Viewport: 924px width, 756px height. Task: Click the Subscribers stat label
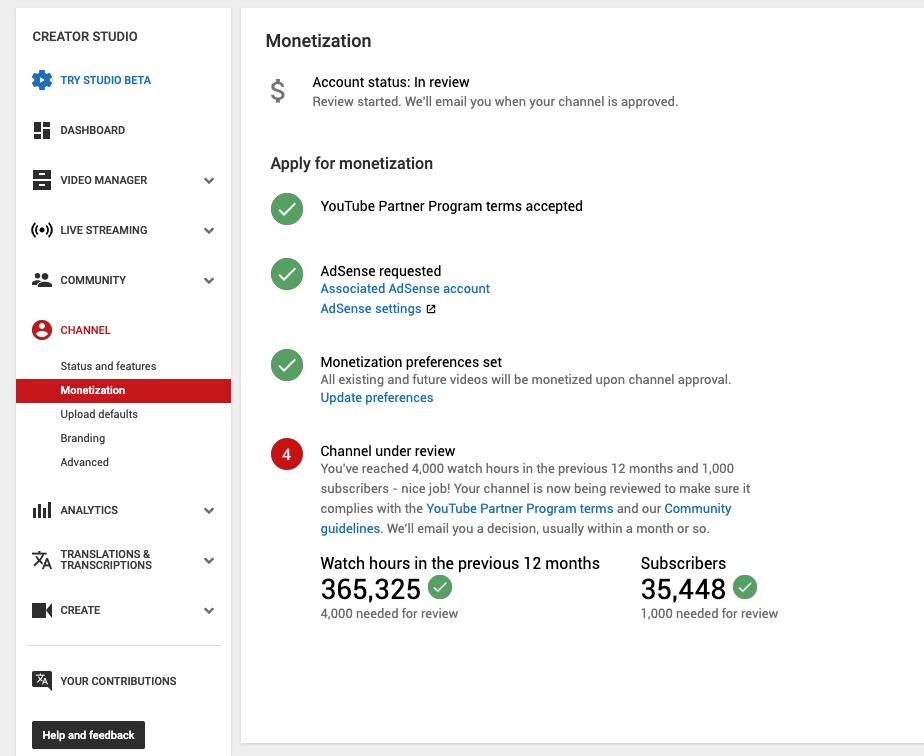683,563
